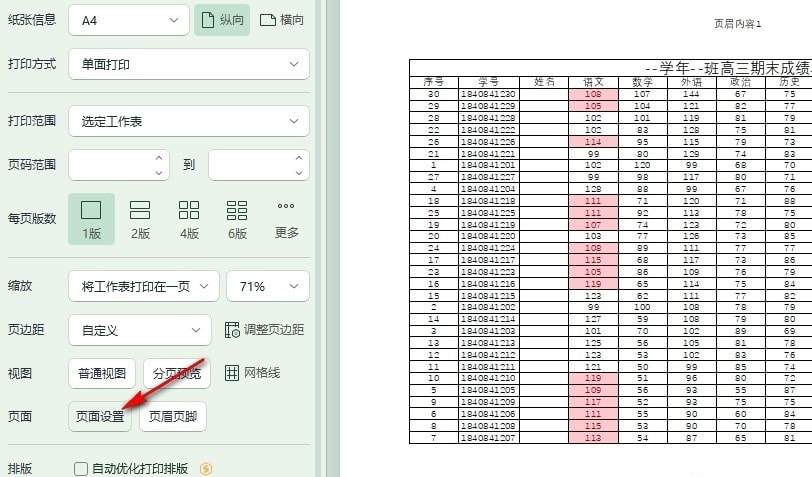The height and width of the screenshot is (477, 812).
Task: Open the 将工作表打印在一页 scaling dropdown
Action: pos(144,286)
